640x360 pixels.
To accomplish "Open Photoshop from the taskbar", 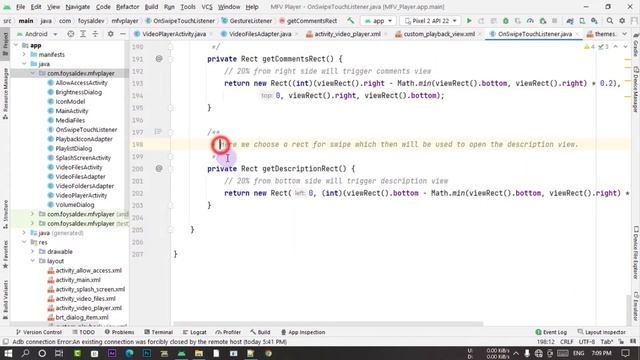I will coord(147,353).
